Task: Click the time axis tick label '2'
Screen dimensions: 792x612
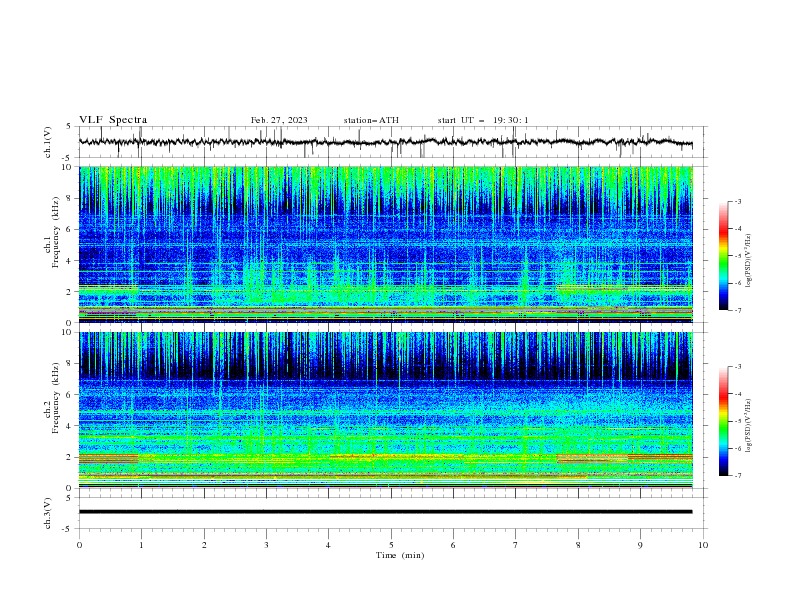Action: pos(204,545)
